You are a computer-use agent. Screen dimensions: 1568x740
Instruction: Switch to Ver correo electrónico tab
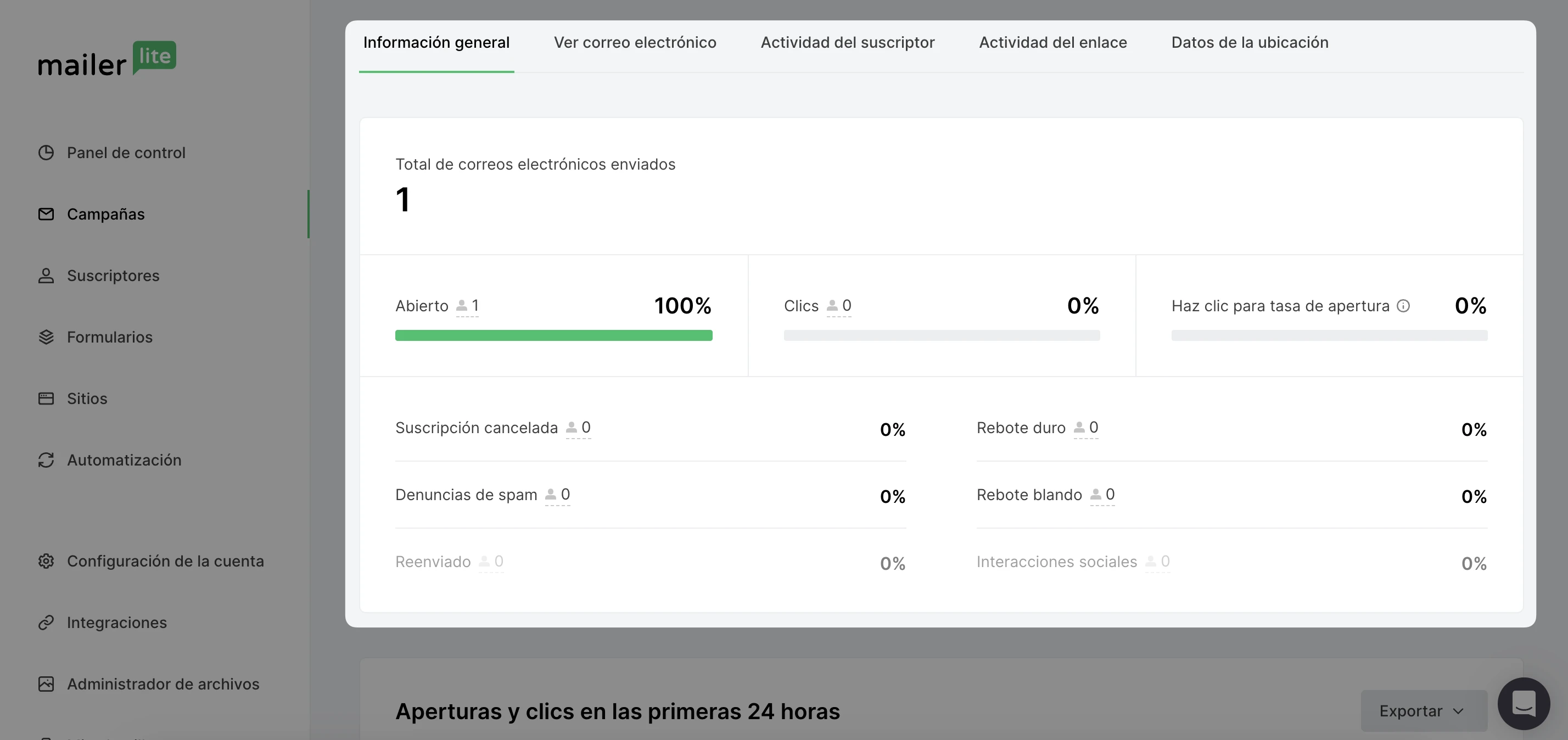(635, 43)
